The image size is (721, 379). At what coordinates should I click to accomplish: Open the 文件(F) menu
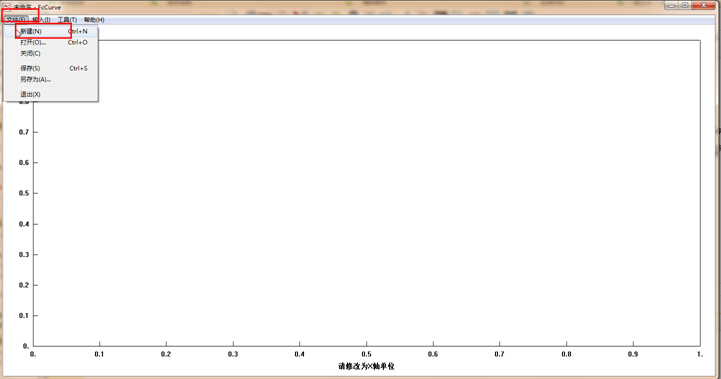(16, 20)
